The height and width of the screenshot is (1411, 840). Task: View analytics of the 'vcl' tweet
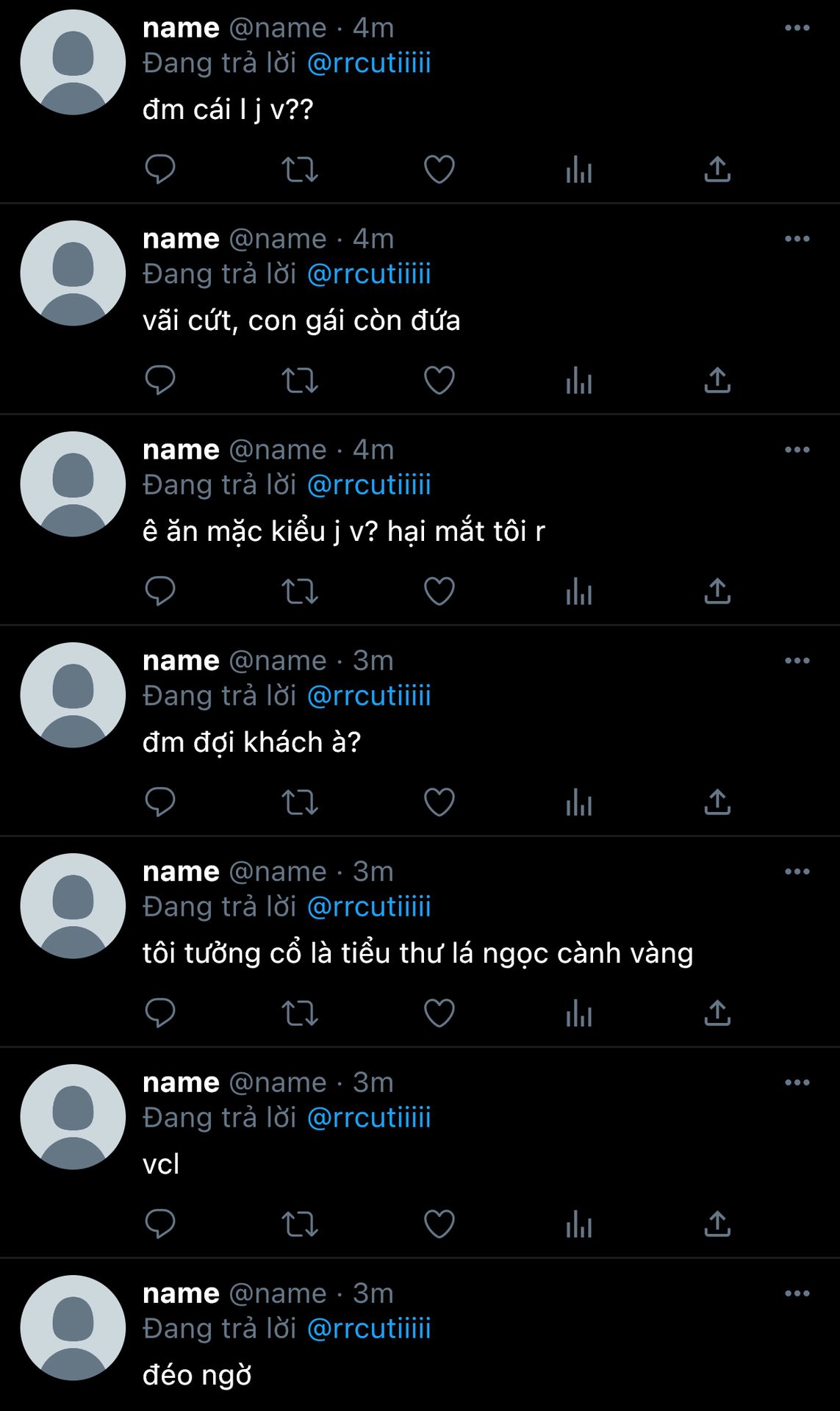[579, 1224]
